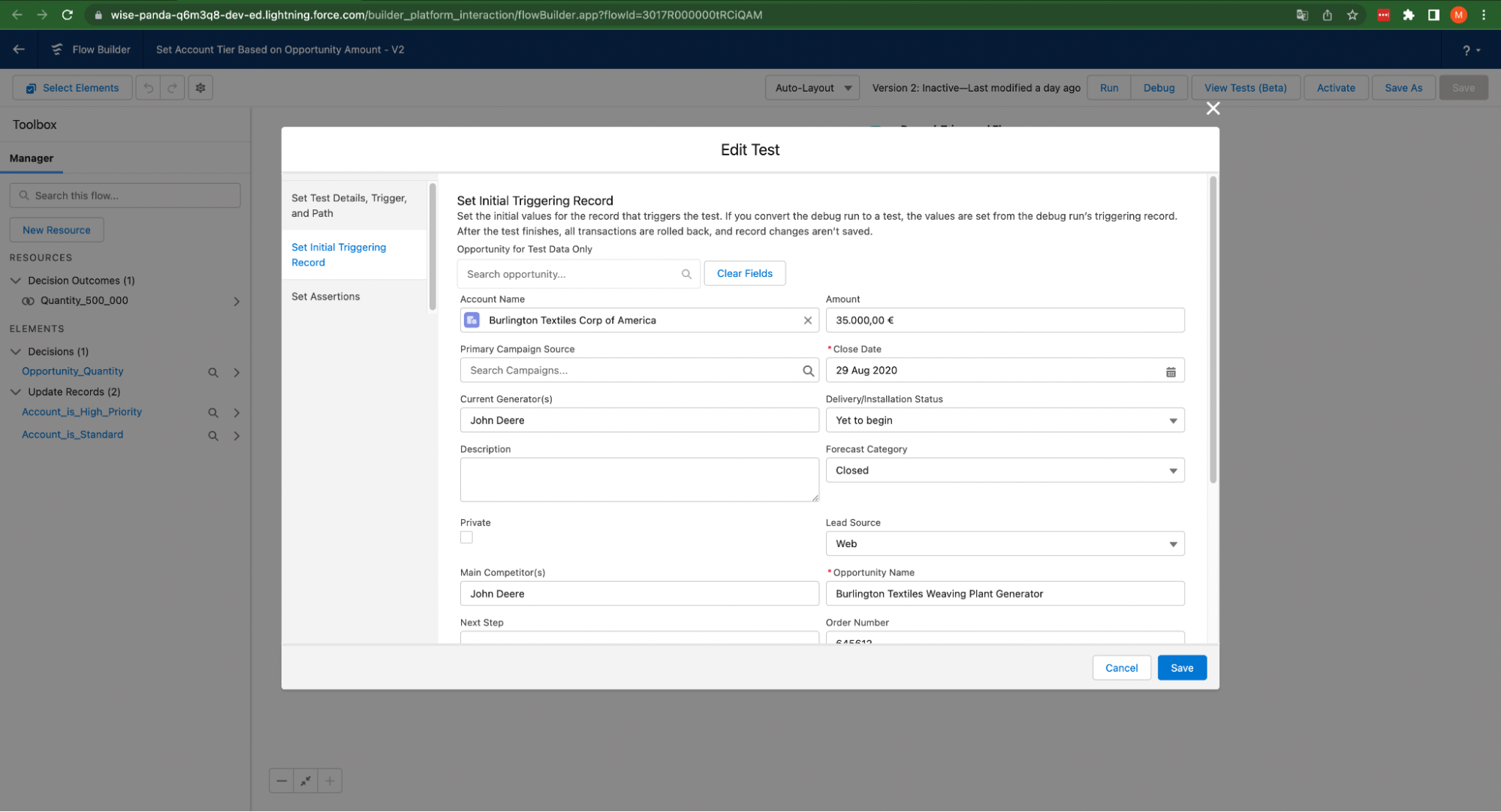
Task: Click the Primary Campaign Source search icon
Action: click(808, 371)
